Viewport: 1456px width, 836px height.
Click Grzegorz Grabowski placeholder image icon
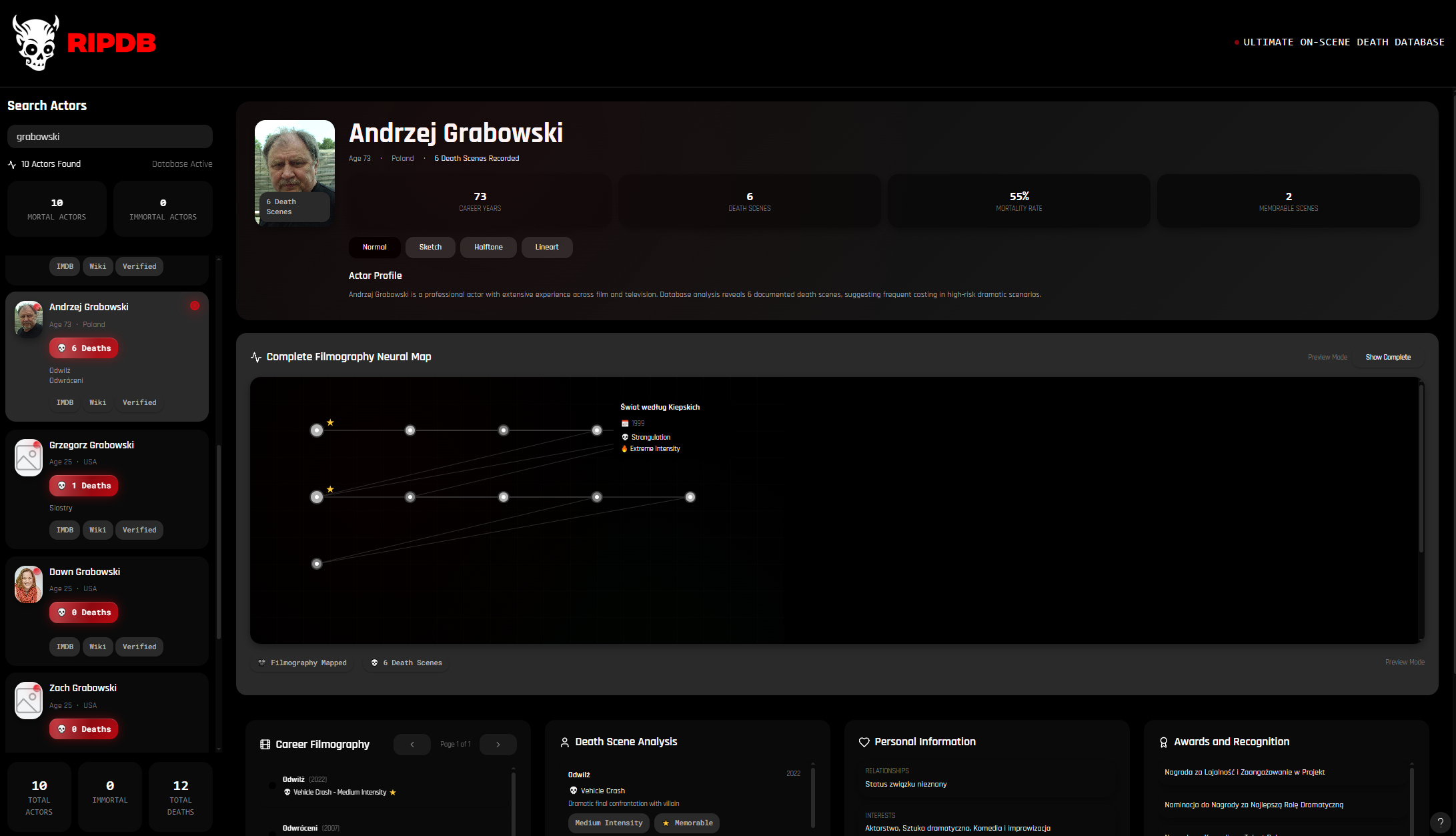[29, 458]
